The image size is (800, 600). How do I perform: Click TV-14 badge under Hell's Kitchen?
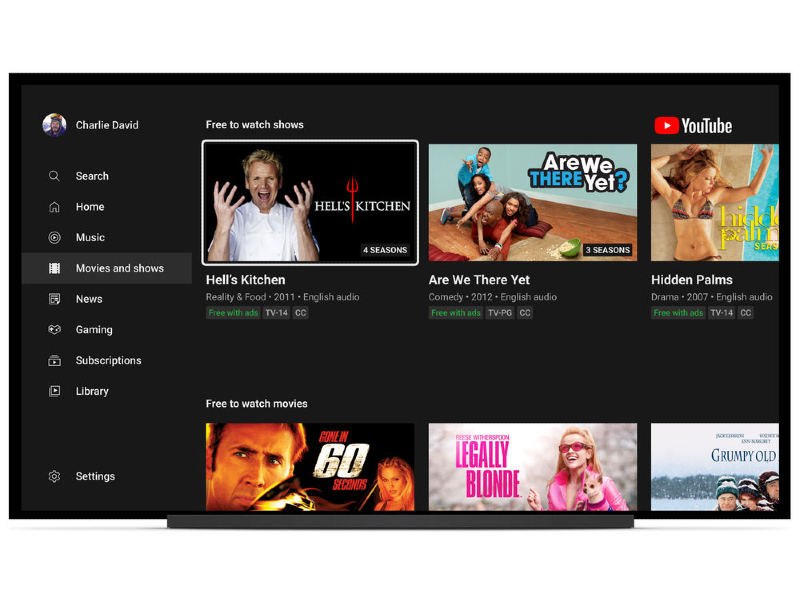tap(277, 313)
